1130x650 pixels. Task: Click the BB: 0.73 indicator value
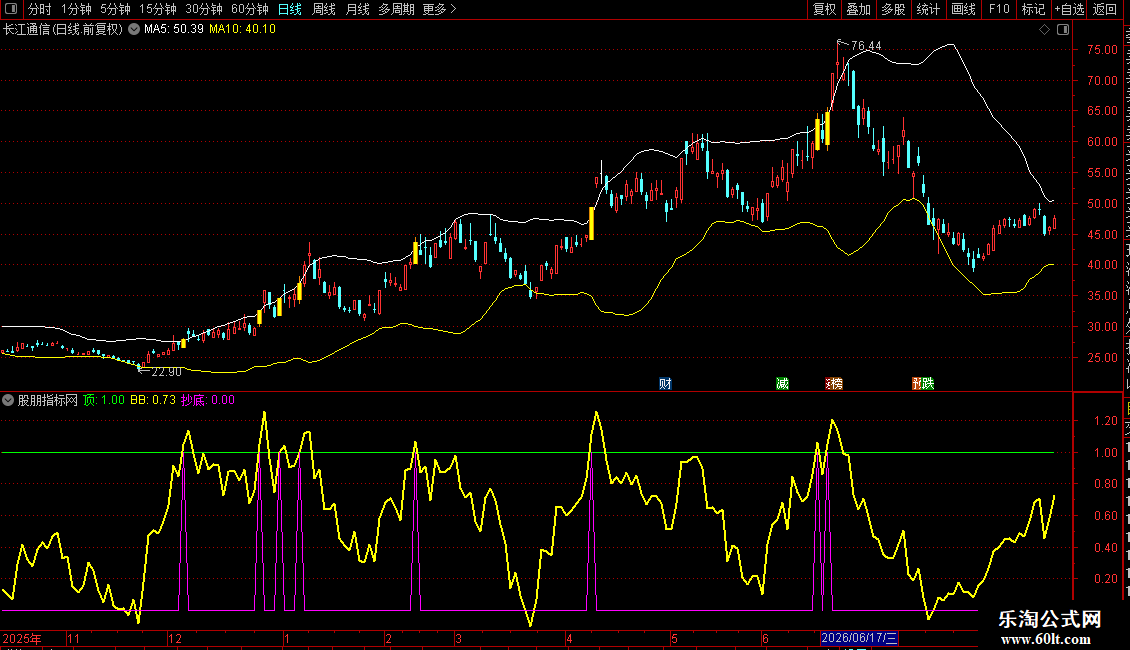point(153,400)
